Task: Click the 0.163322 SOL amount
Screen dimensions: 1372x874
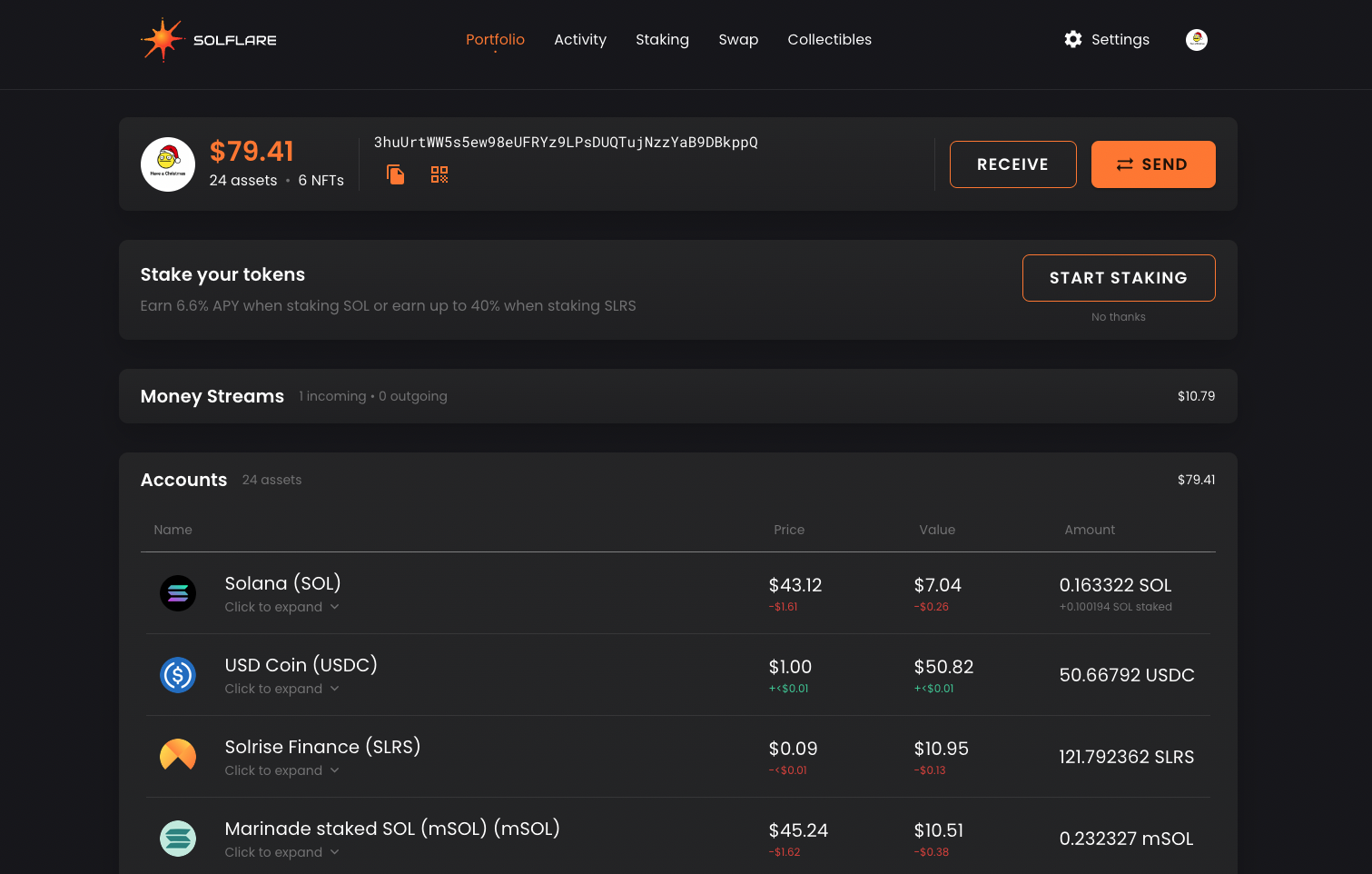Action: pos(1115,585)
